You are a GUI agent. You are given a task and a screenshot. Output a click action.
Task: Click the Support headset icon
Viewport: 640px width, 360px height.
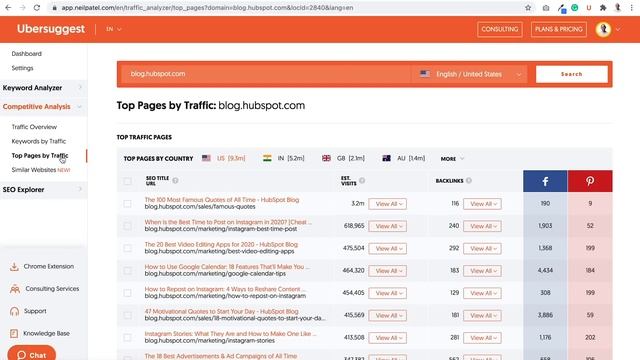pos(14,311)
